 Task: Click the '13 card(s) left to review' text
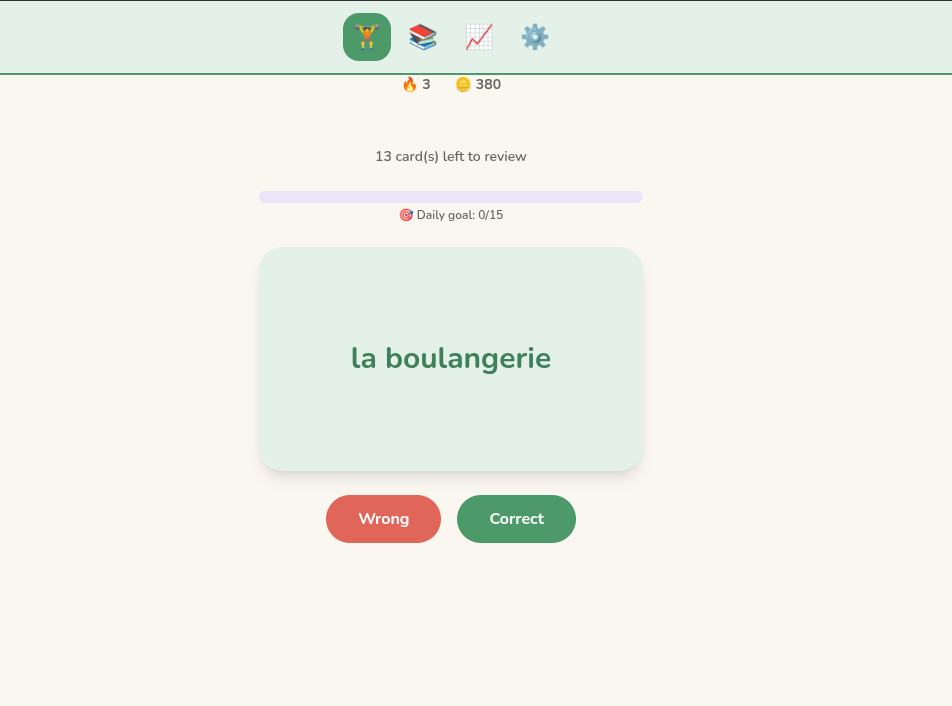(451, 157)
